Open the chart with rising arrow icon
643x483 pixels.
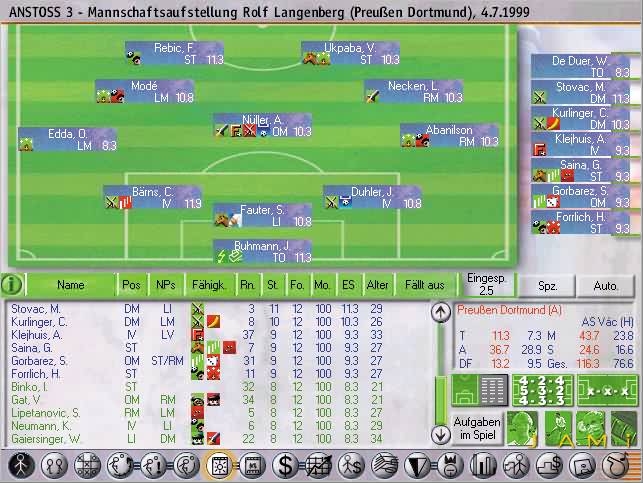pyautogui.click(x=318, y=465)
